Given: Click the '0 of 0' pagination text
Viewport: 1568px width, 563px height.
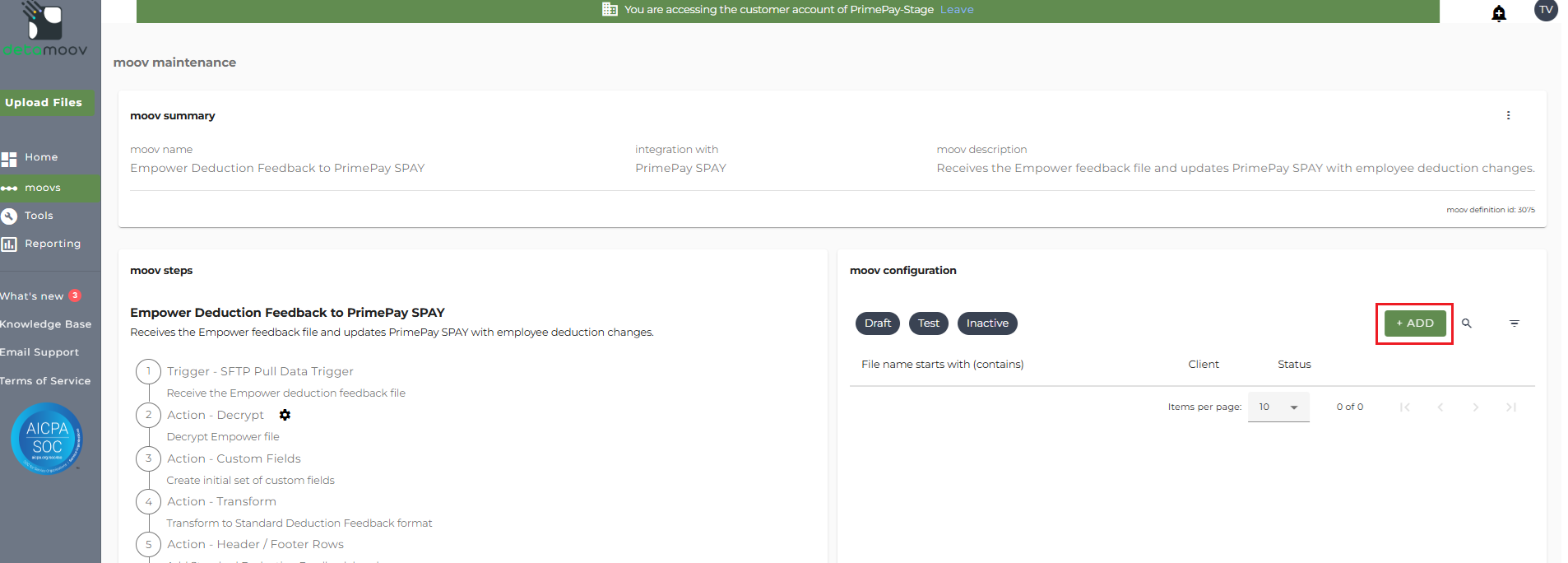Looking at the screenshot, I should pos(1349,407).
